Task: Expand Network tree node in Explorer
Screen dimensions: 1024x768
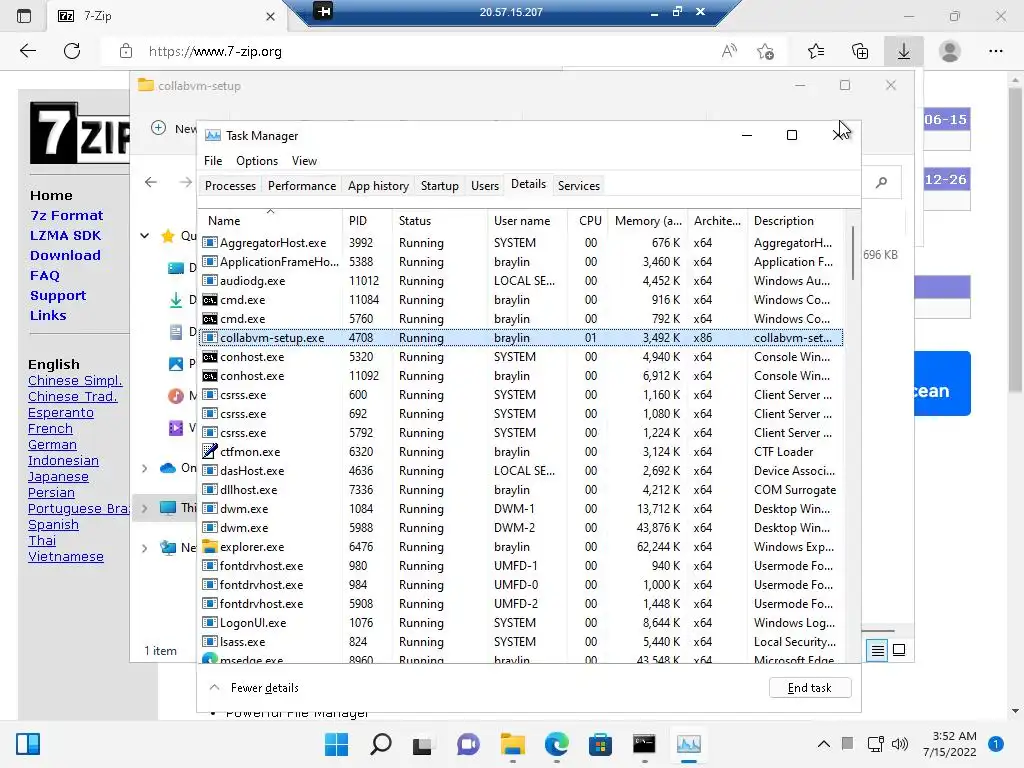Action: pos(144,548)
